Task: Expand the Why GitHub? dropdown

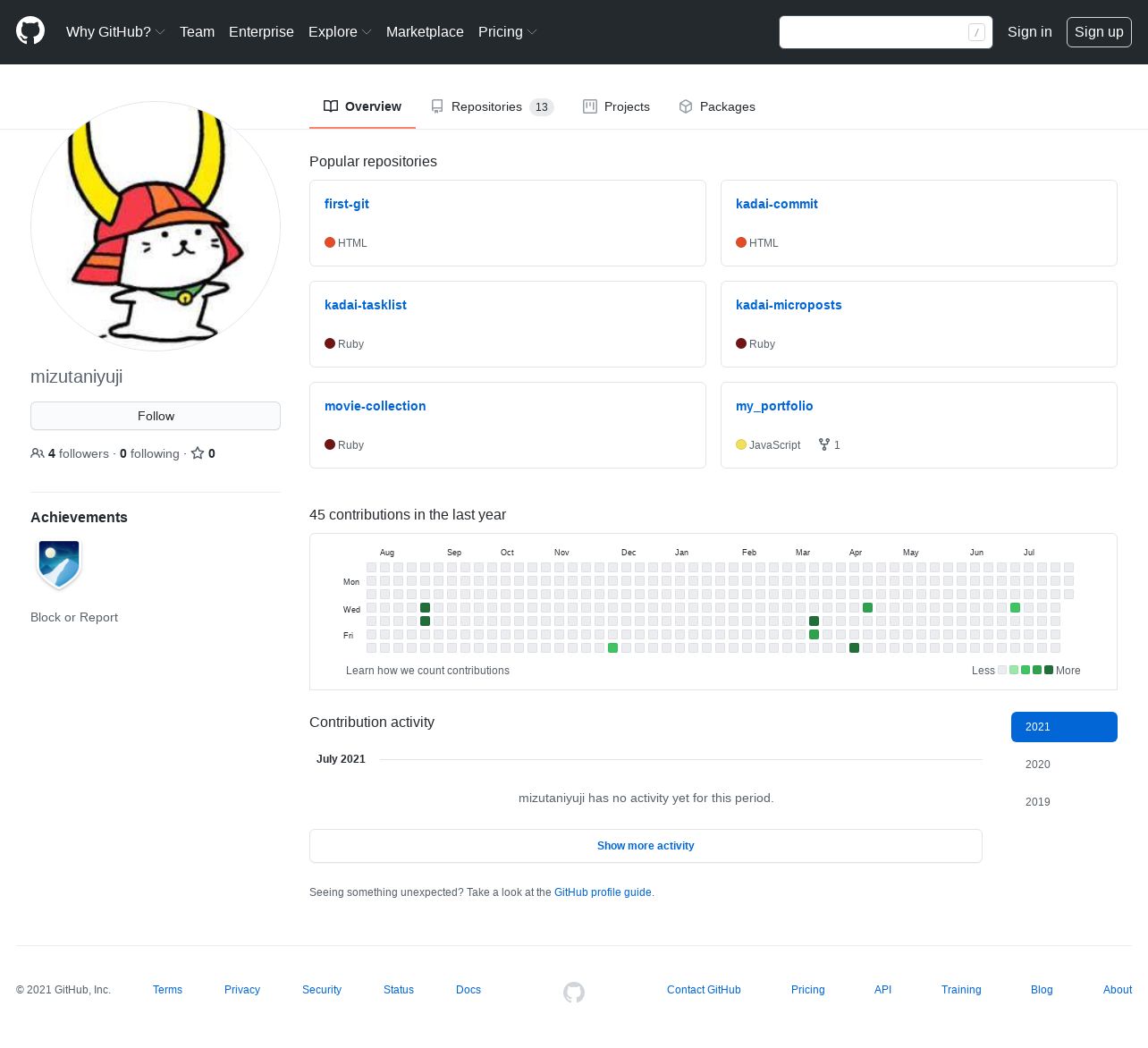Action: pos(115,31)
